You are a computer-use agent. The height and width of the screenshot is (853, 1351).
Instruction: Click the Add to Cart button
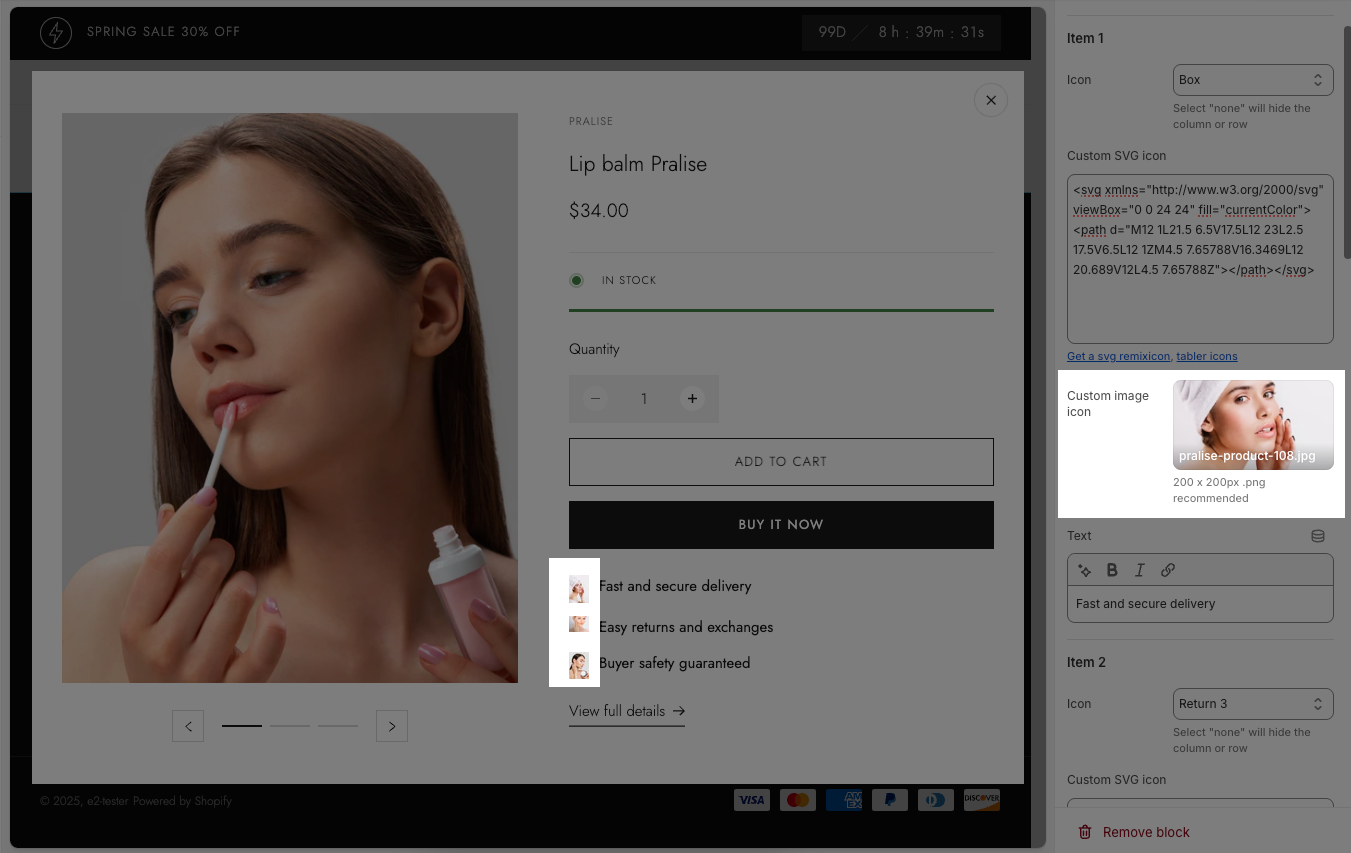(x=781, y=462)
